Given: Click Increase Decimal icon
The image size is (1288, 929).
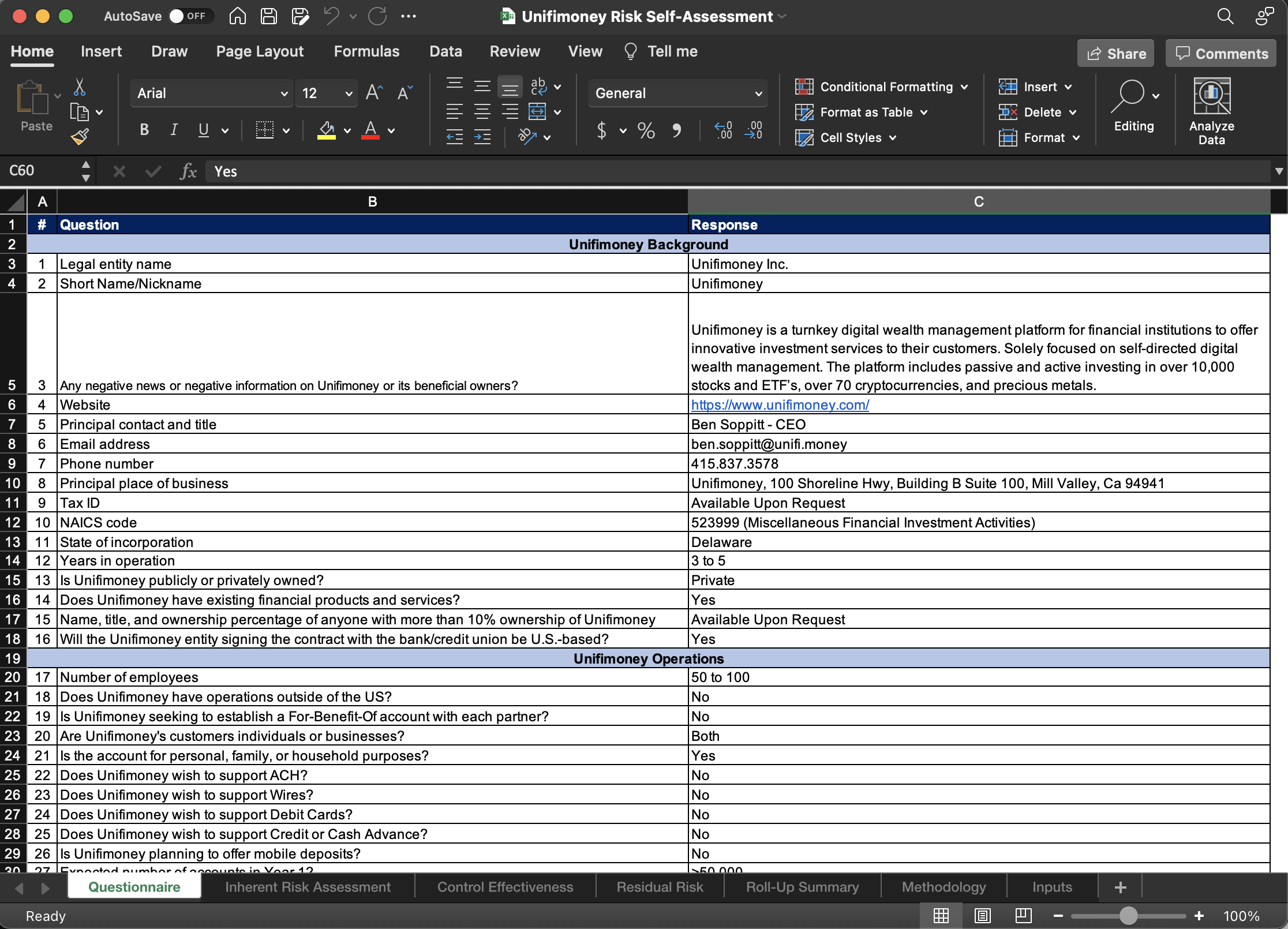Looking at the screenshot, I should (x=723, y=131).
